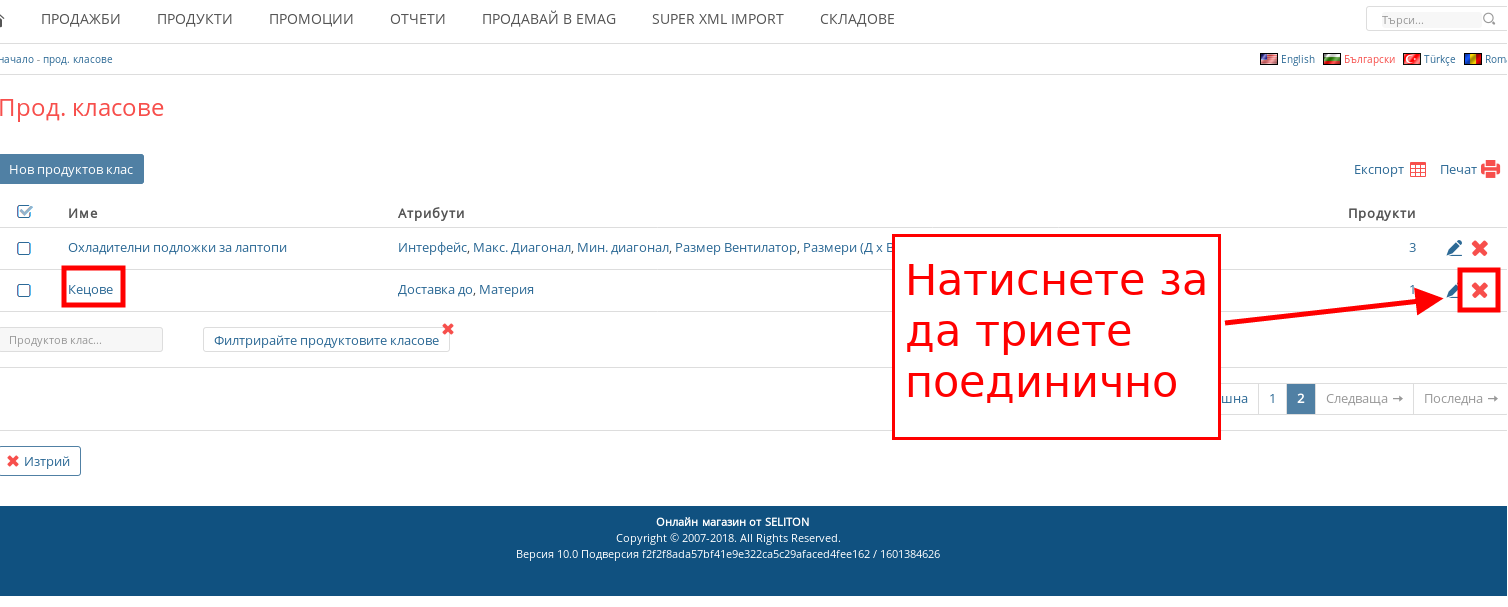This screenshot has height=607, width=1508.
Task: Go to page 1 in pagination
Action: tap(1272, 398)
